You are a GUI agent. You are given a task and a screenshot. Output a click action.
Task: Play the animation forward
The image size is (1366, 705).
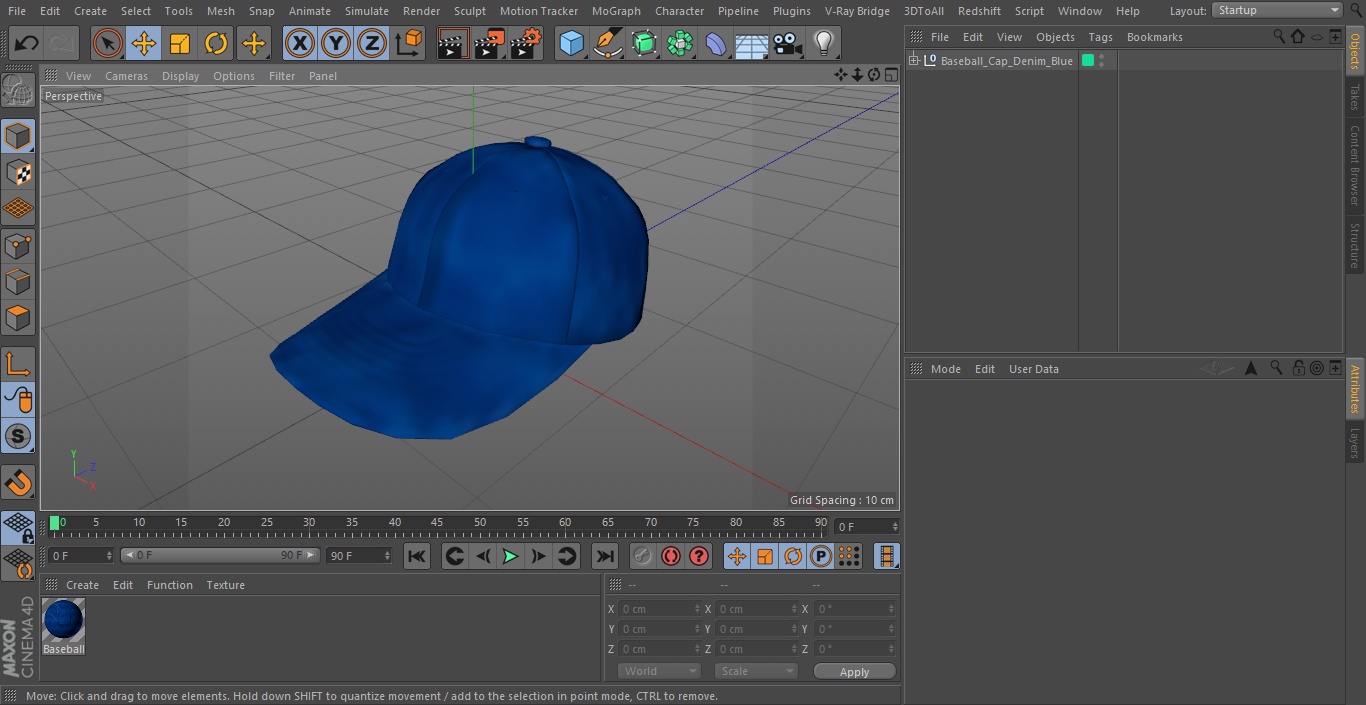[x=510, y=556]
